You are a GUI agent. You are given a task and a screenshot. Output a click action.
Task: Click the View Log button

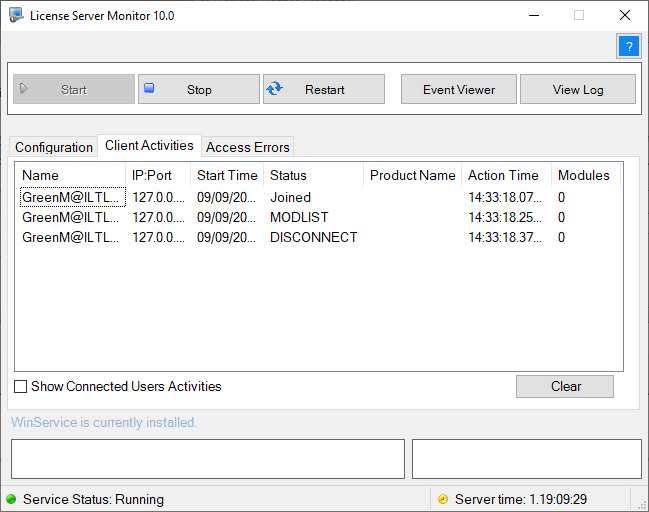click(578, 89)
